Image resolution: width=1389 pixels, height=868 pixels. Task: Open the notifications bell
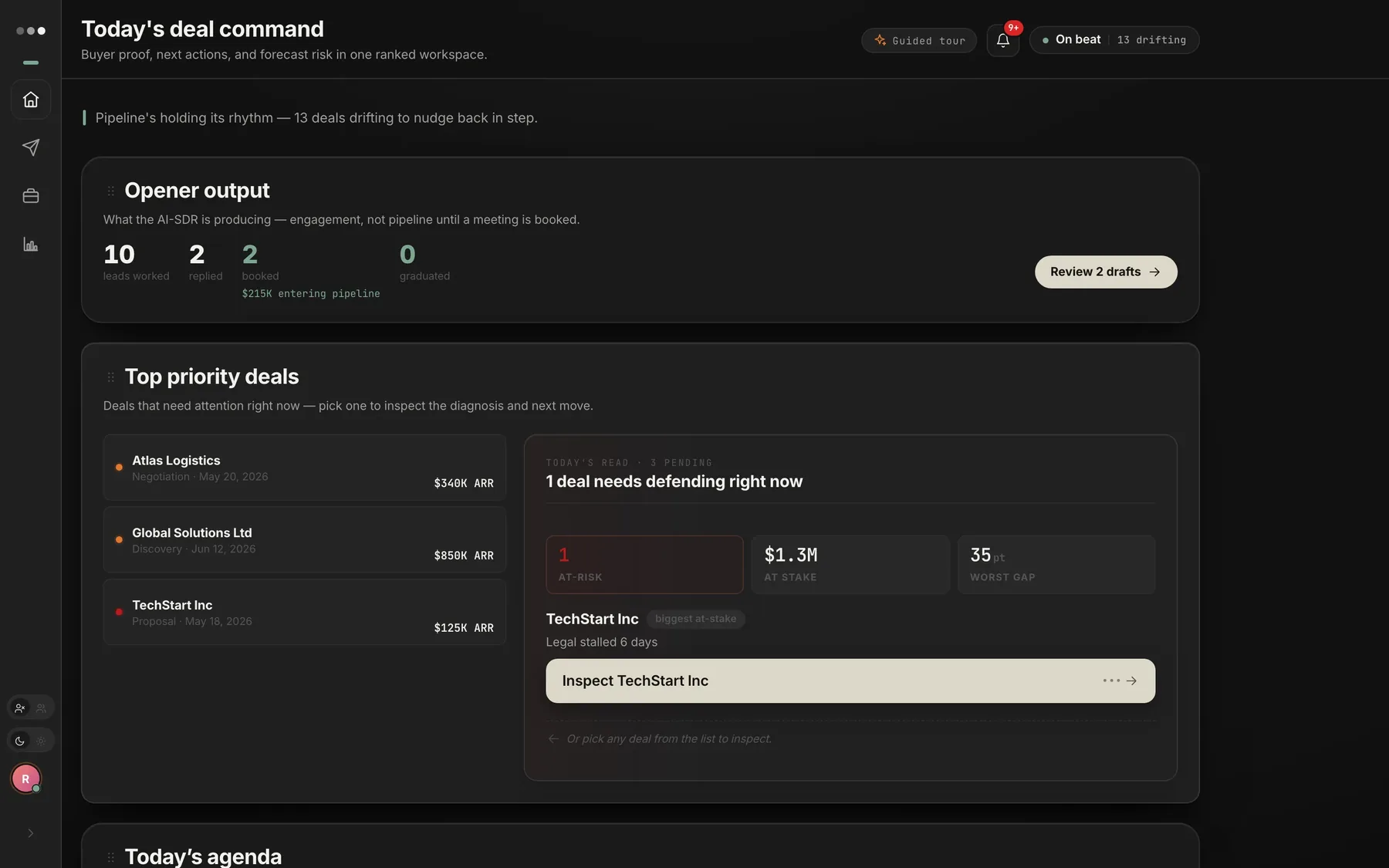(x=1003, y=40)
